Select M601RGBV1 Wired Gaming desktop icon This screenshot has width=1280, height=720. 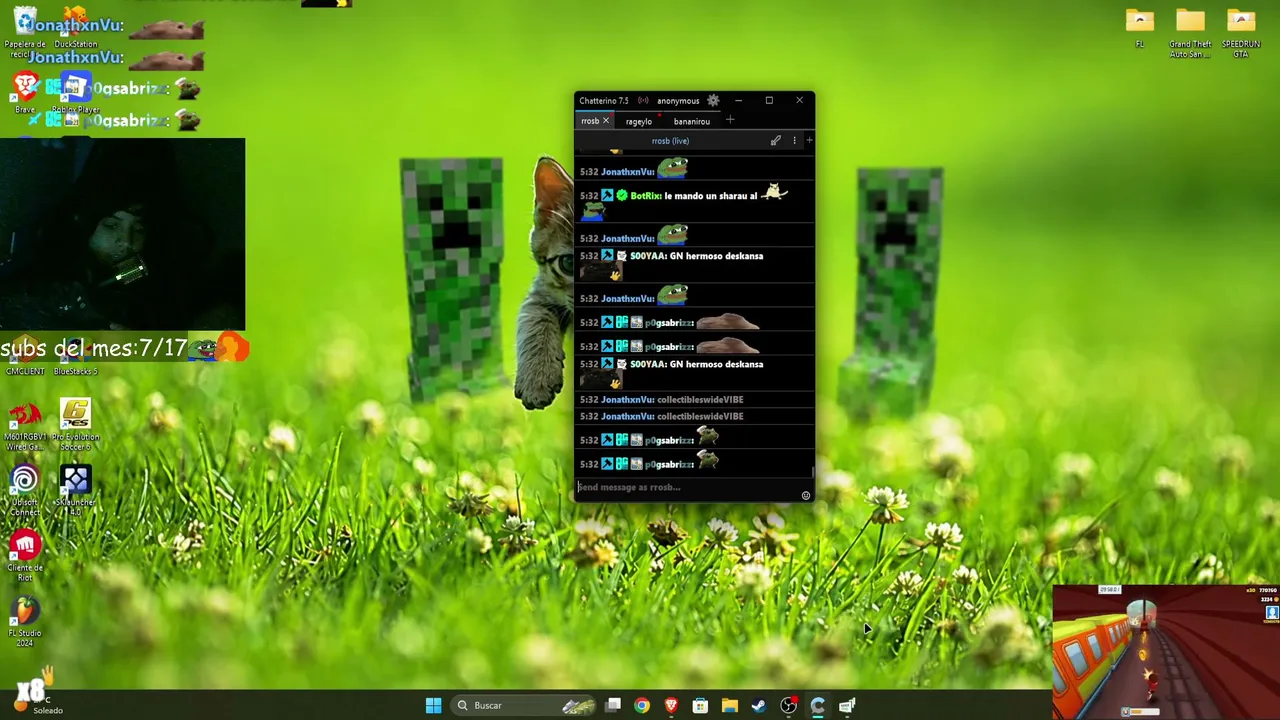pyautogui.click(x=25, y=425)
